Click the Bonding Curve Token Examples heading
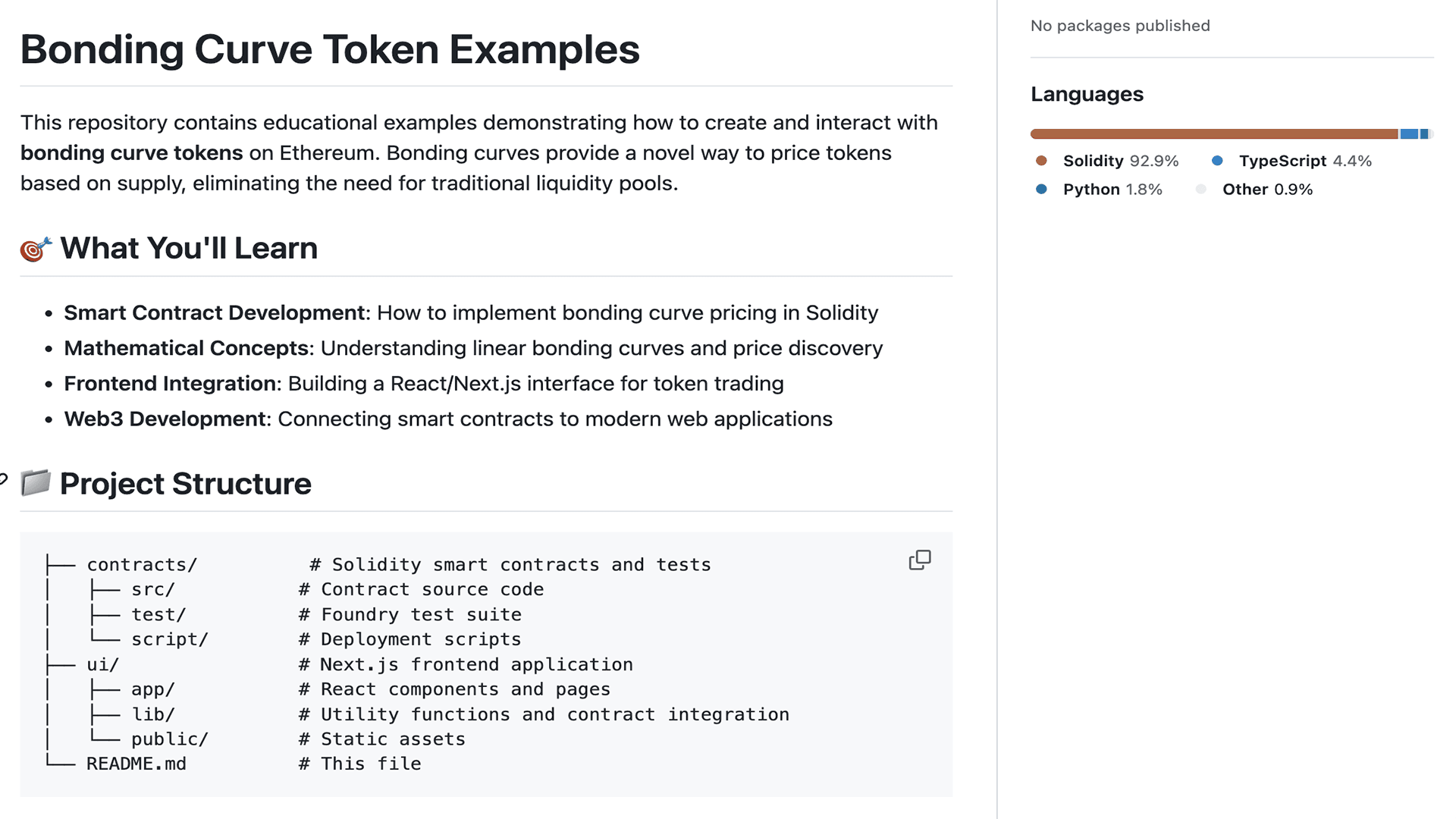The height and width of the screenshot is (819, 1456). (330, 49)
